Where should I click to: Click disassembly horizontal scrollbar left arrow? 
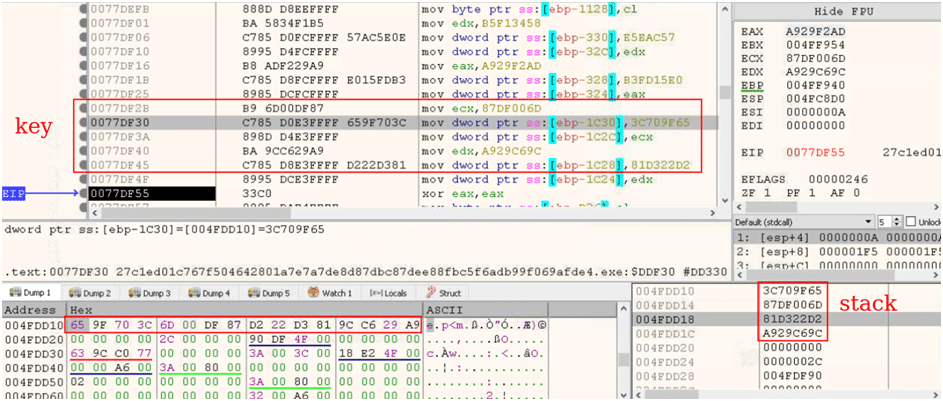[93, 213]
